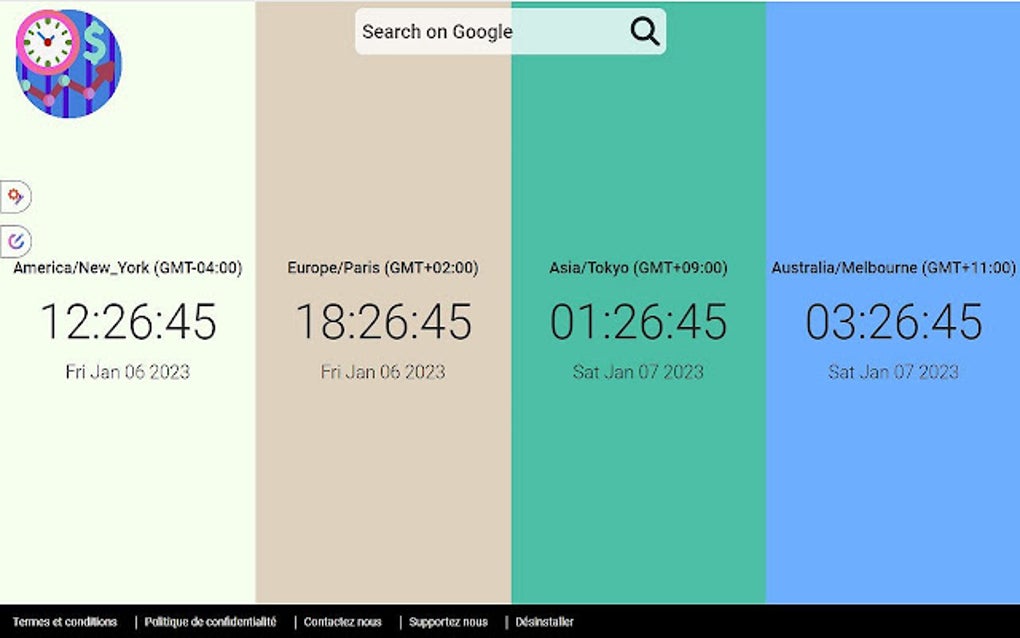Click the New York clock showing 12:26:45

click(x=128, y=322)
